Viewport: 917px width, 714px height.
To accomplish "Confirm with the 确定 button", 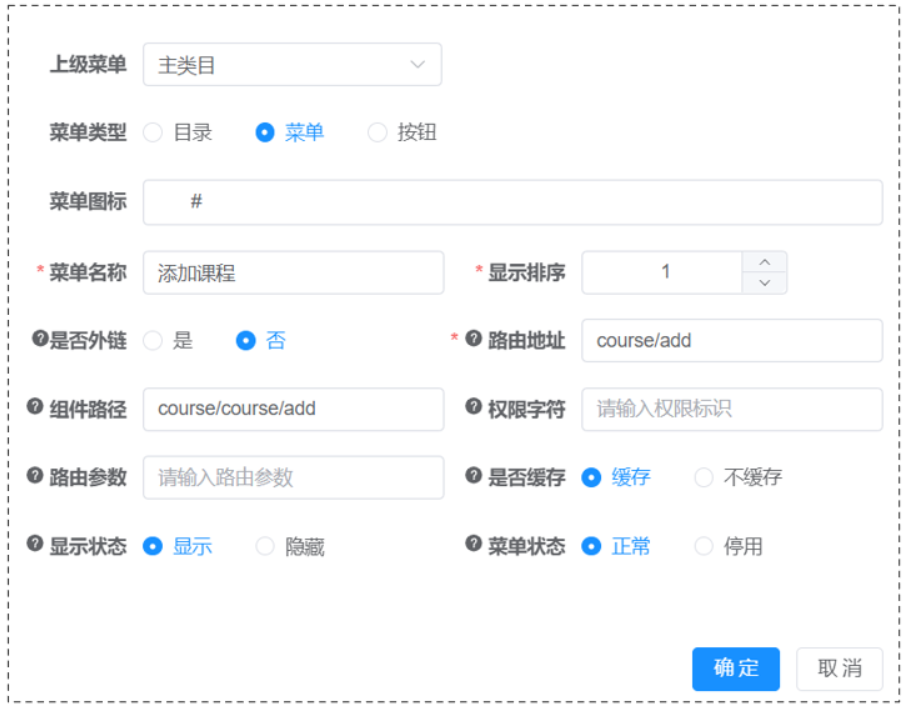I will coord(736,669).
